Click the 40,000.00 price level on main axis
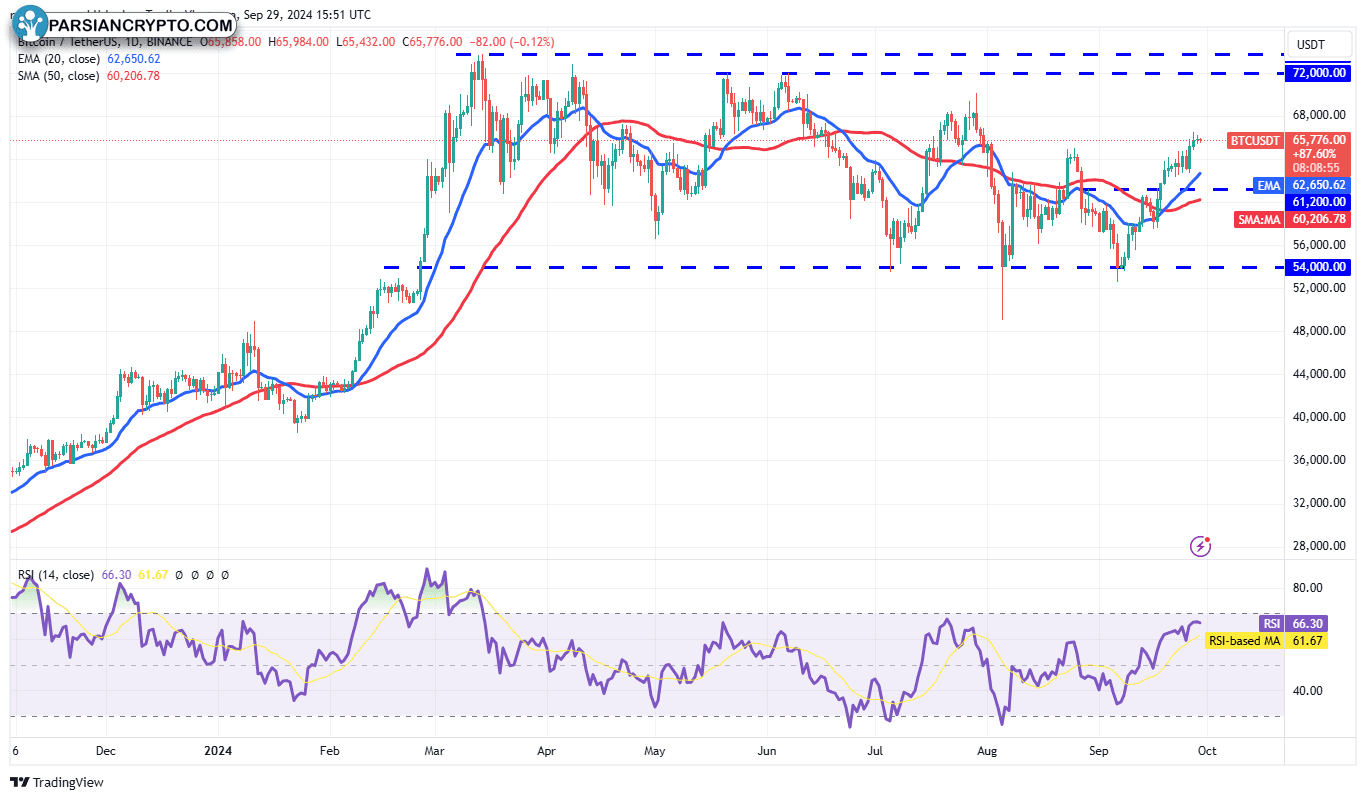This screenshot has height=800, width=1366. point(1319,417)
